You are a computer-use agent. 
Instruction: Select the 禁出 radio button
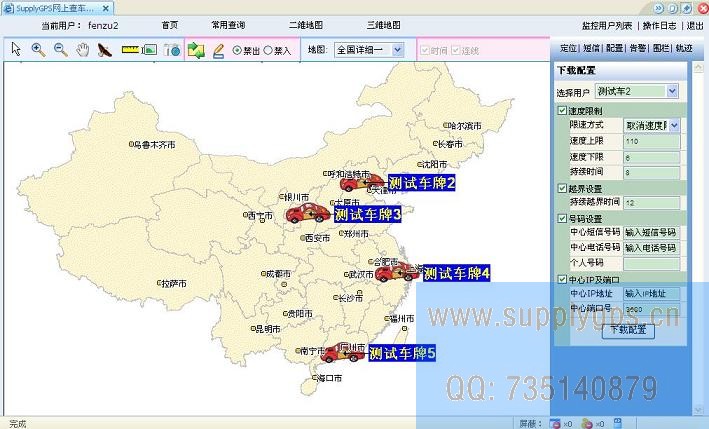coord(236,49)
